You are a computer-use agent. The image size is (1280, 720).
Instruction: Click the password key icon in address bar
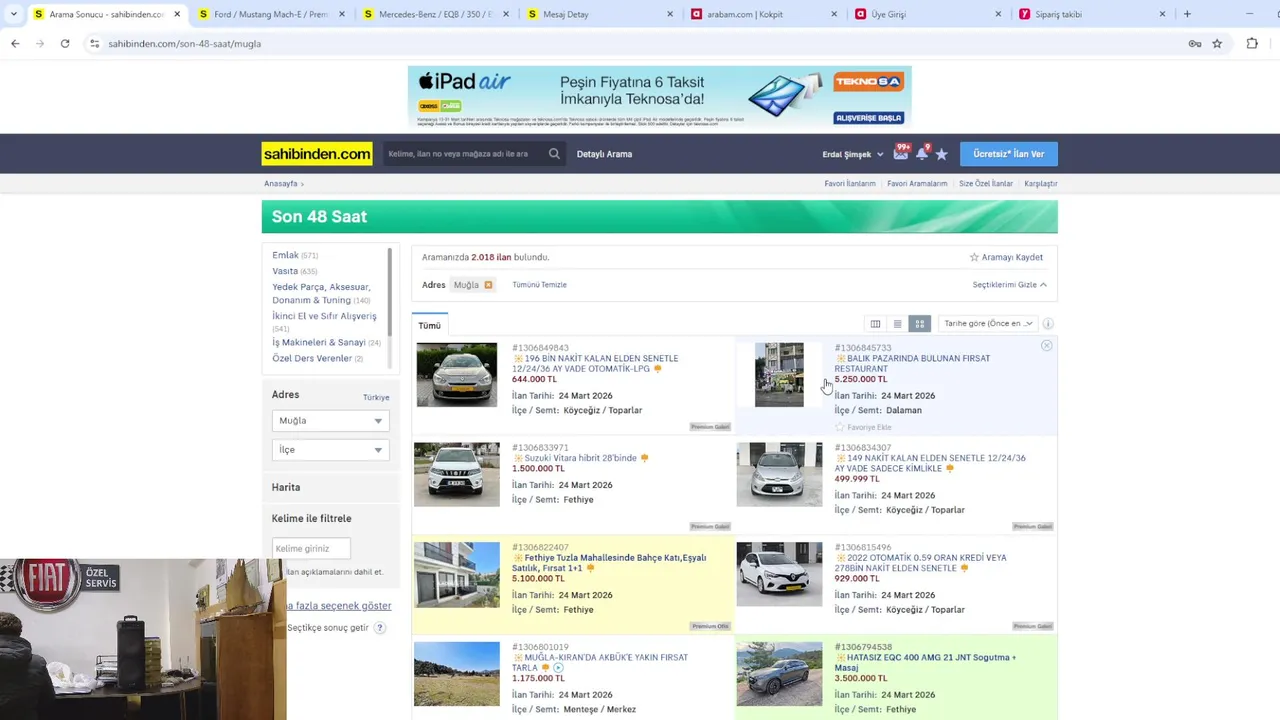1194,43
